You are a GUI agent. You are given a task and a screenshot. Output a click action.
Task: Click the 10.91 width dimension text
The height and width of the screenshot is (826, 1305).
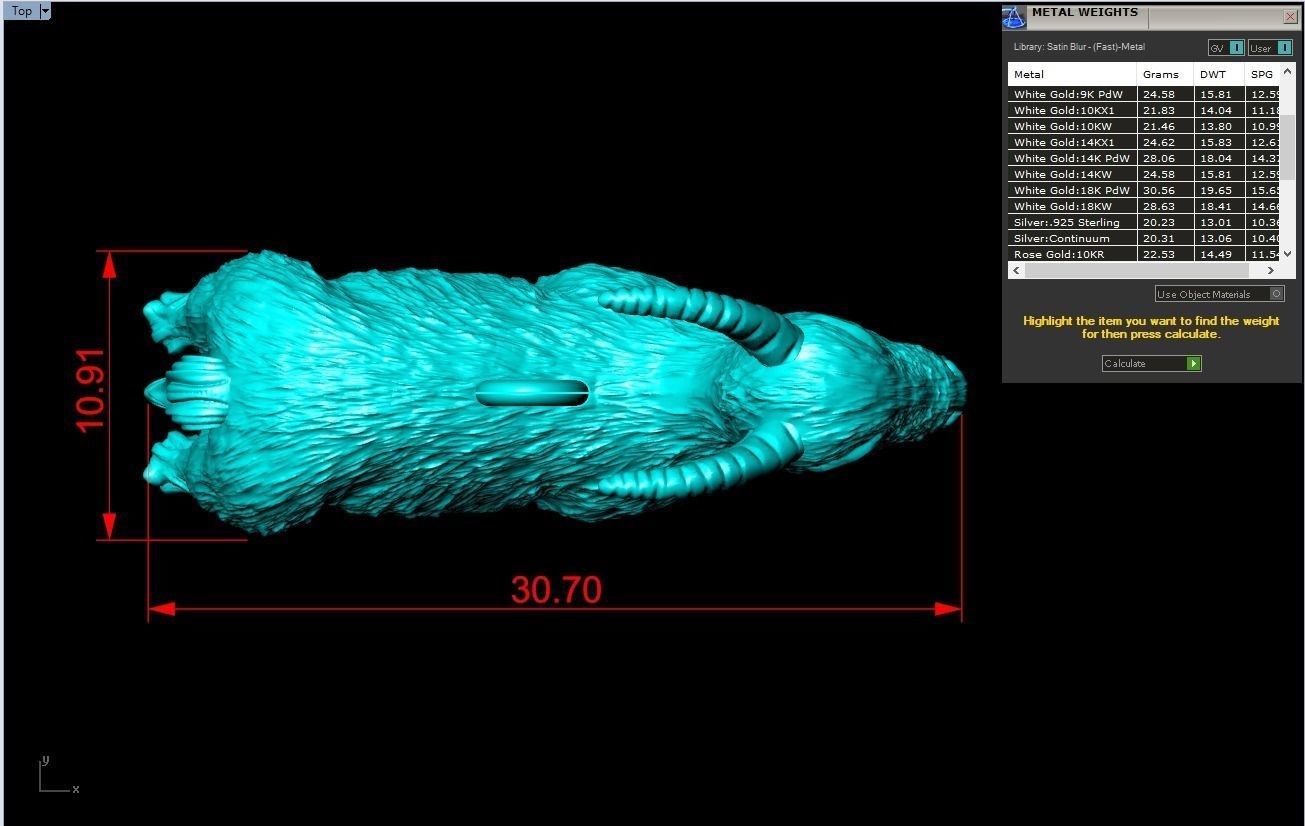[90, 390]
